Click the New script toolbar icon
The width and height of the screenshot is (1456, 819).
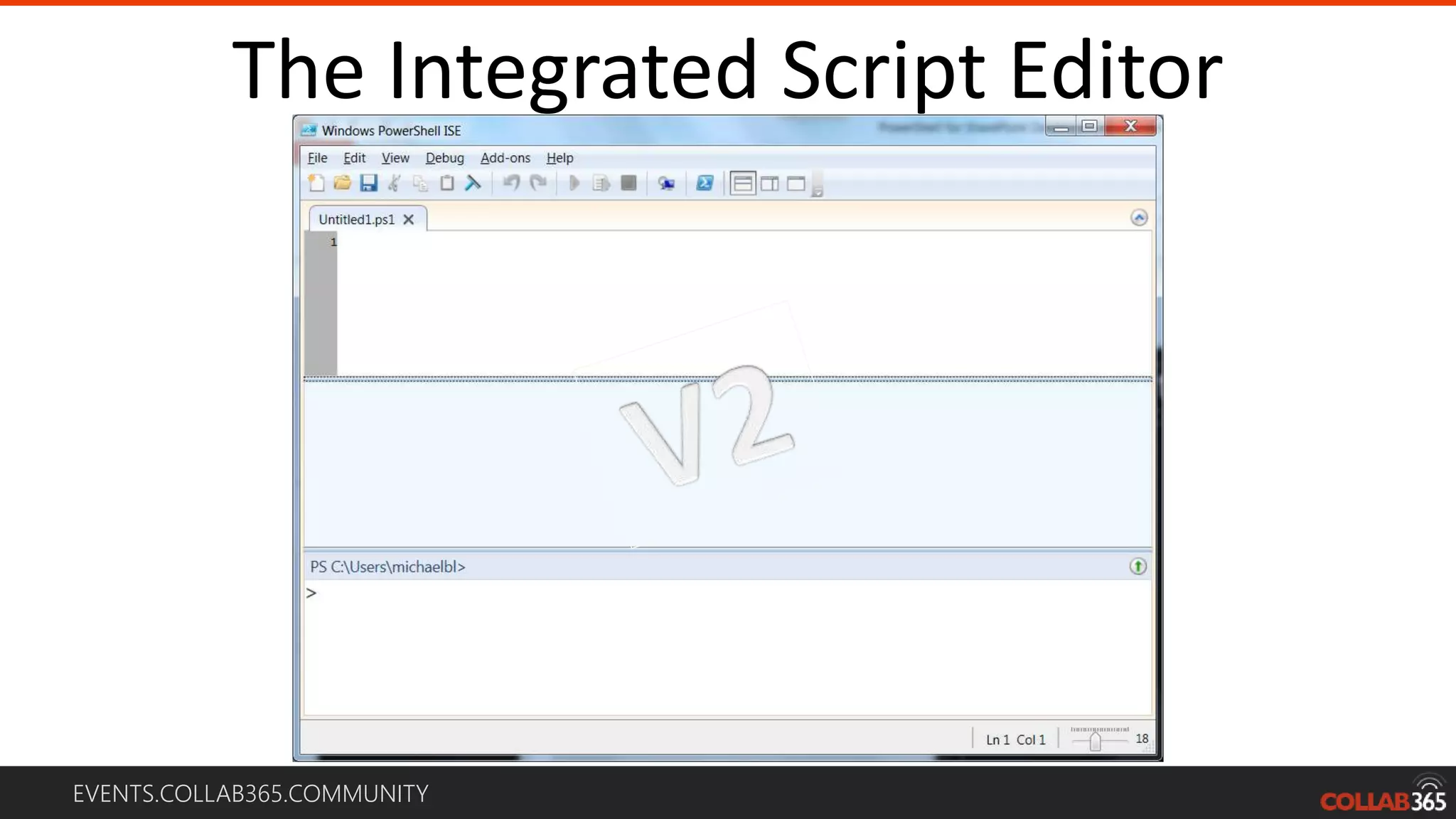tap(317, 183)
